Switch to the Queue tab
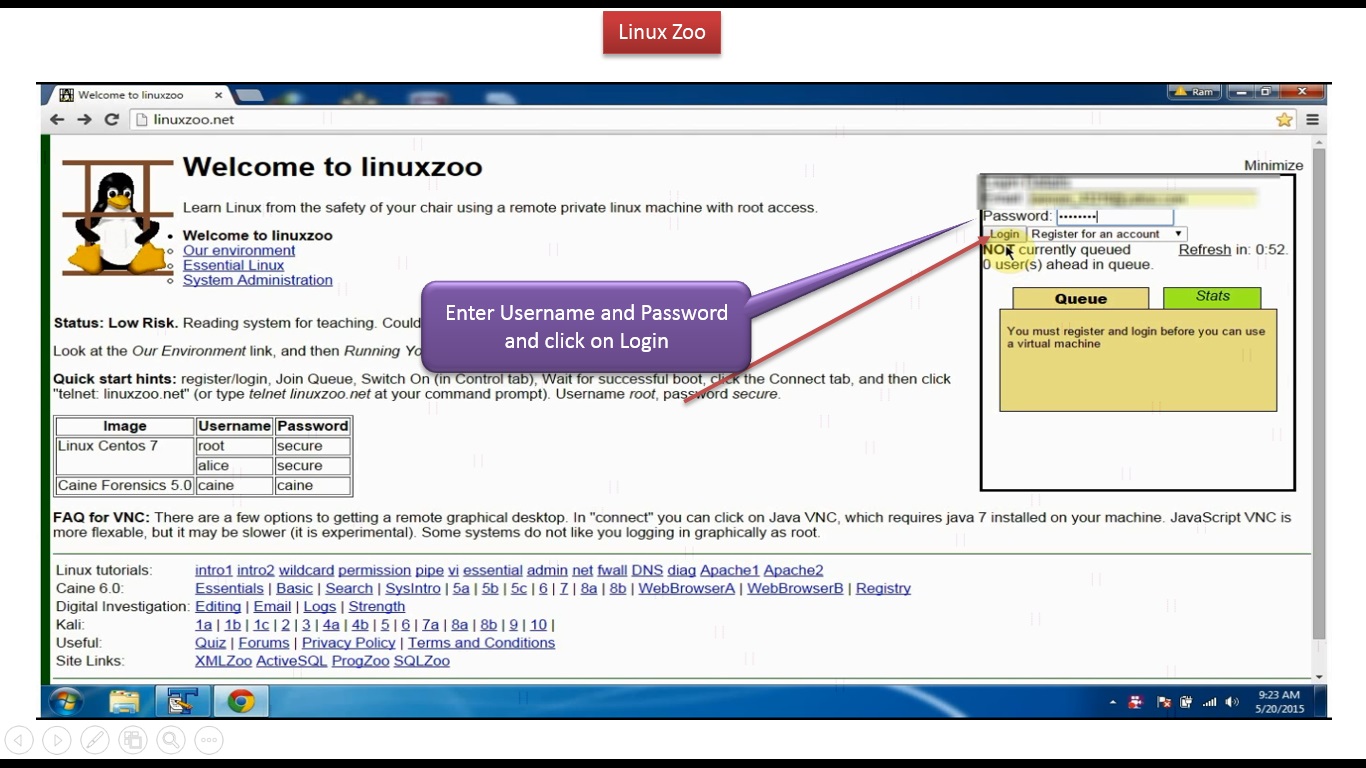Viewport: 1366px width, 768px height. coord(1081,298)
